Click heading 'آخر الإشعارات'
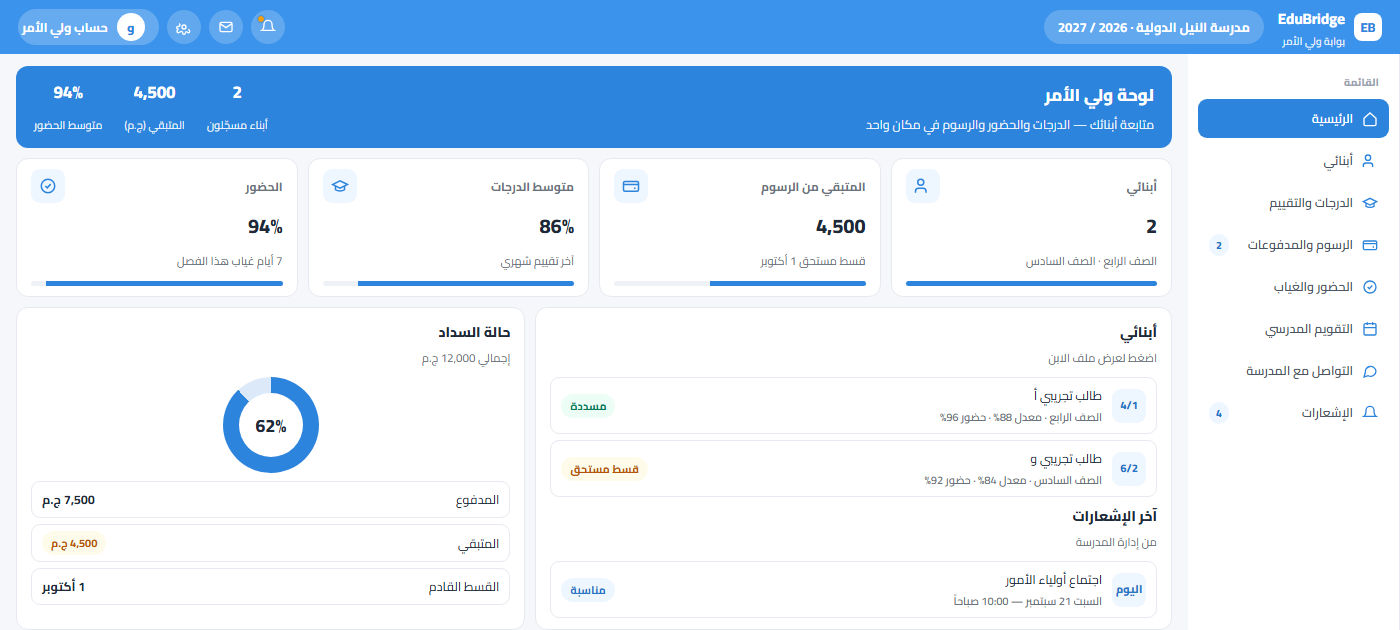 click(1115, 516)
